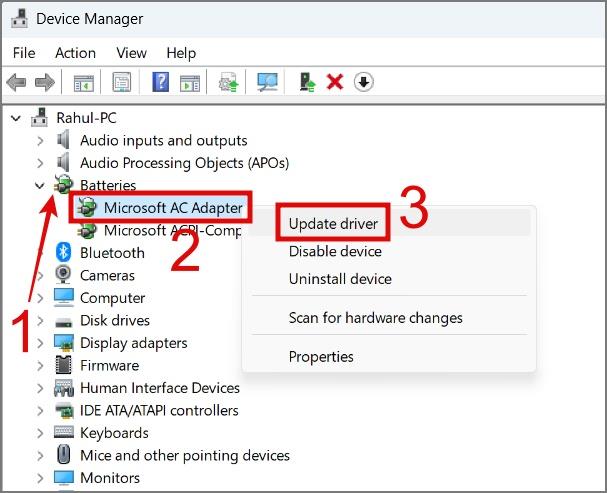Open the Action menu
The width and height of the screenshot is (607, 493).
[75, 53]
